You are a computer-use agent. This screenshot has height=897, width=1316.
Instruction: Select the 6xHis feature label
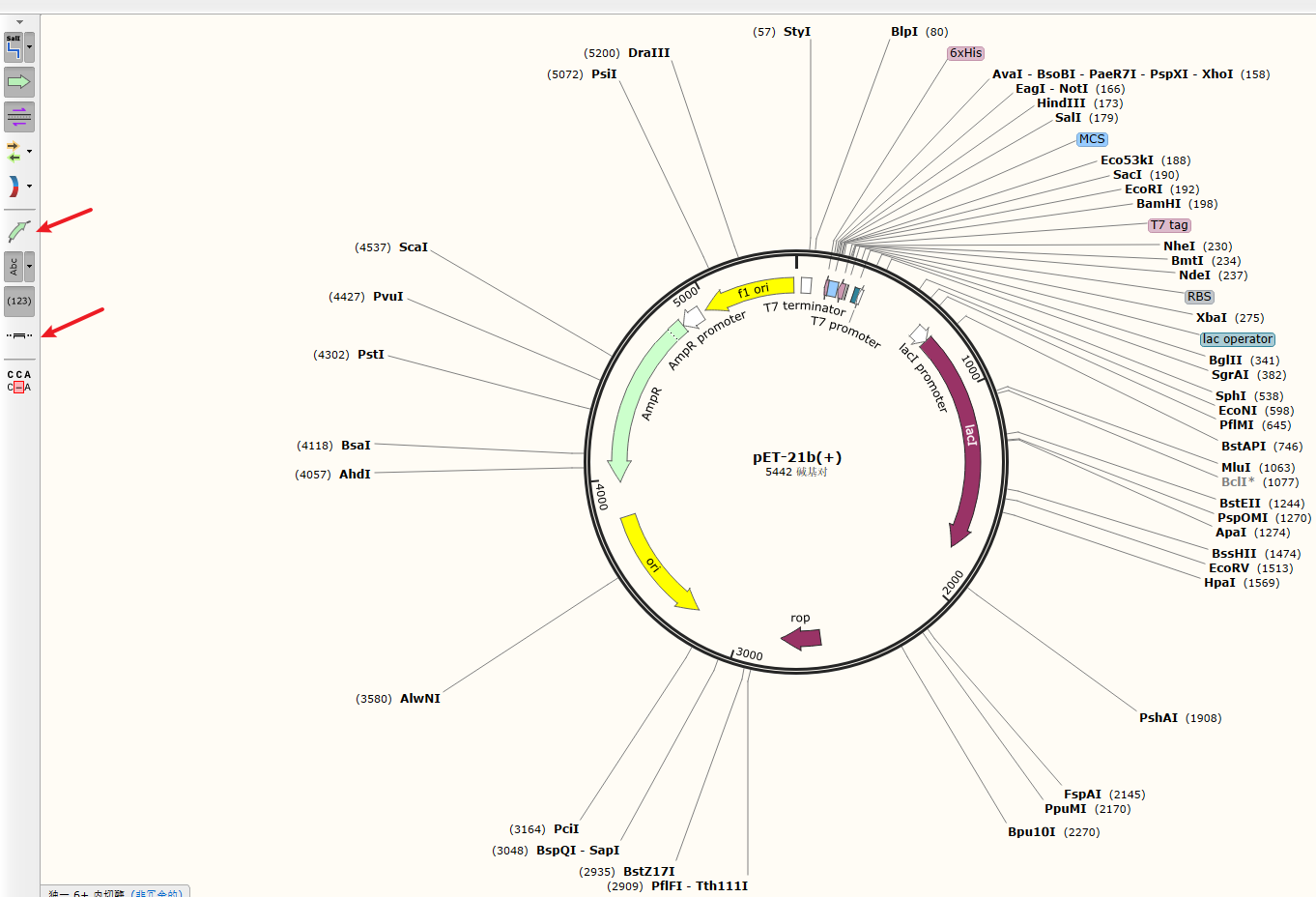[x=966, y=53]
